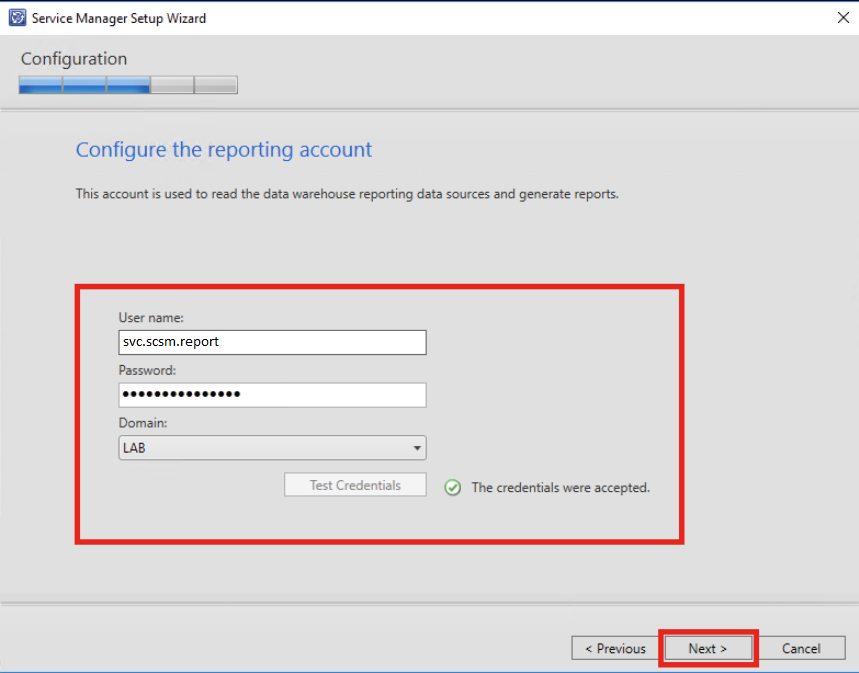The image size is (859, 673).
Task: Cancel the setup wizard
Action: coord(800,648)
